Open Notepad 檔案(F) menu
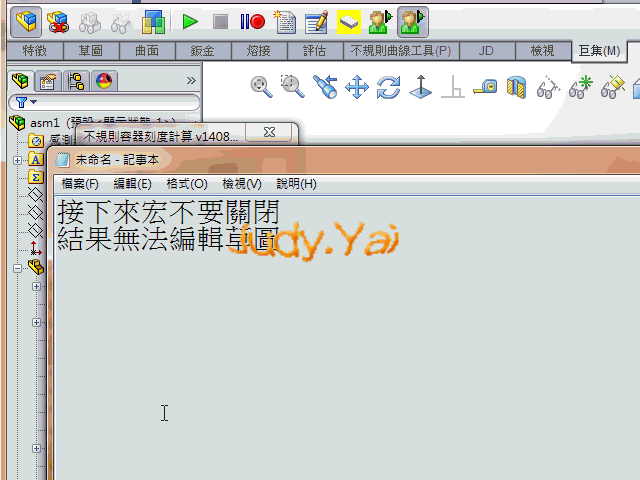The width and height of the screenshot is (640, 480). tap(80, 184)
